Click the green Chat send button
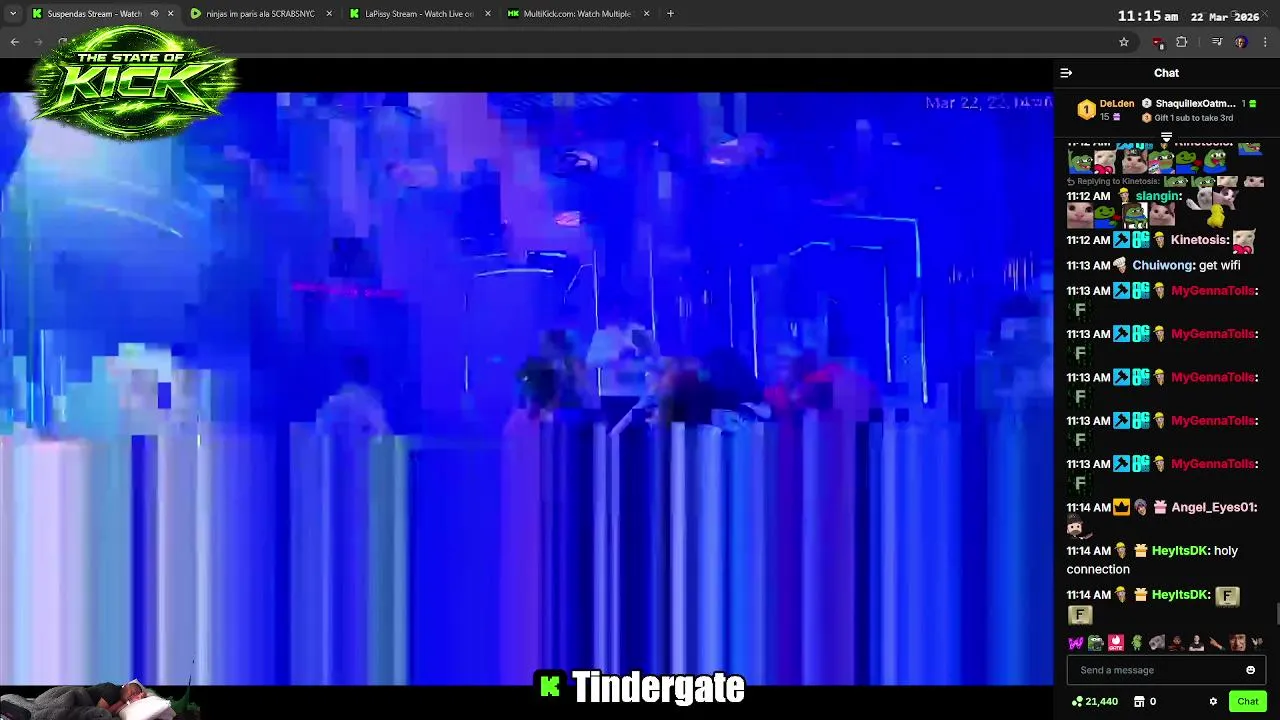Viewport: 1280px width, 720px height. [1248, 702]
